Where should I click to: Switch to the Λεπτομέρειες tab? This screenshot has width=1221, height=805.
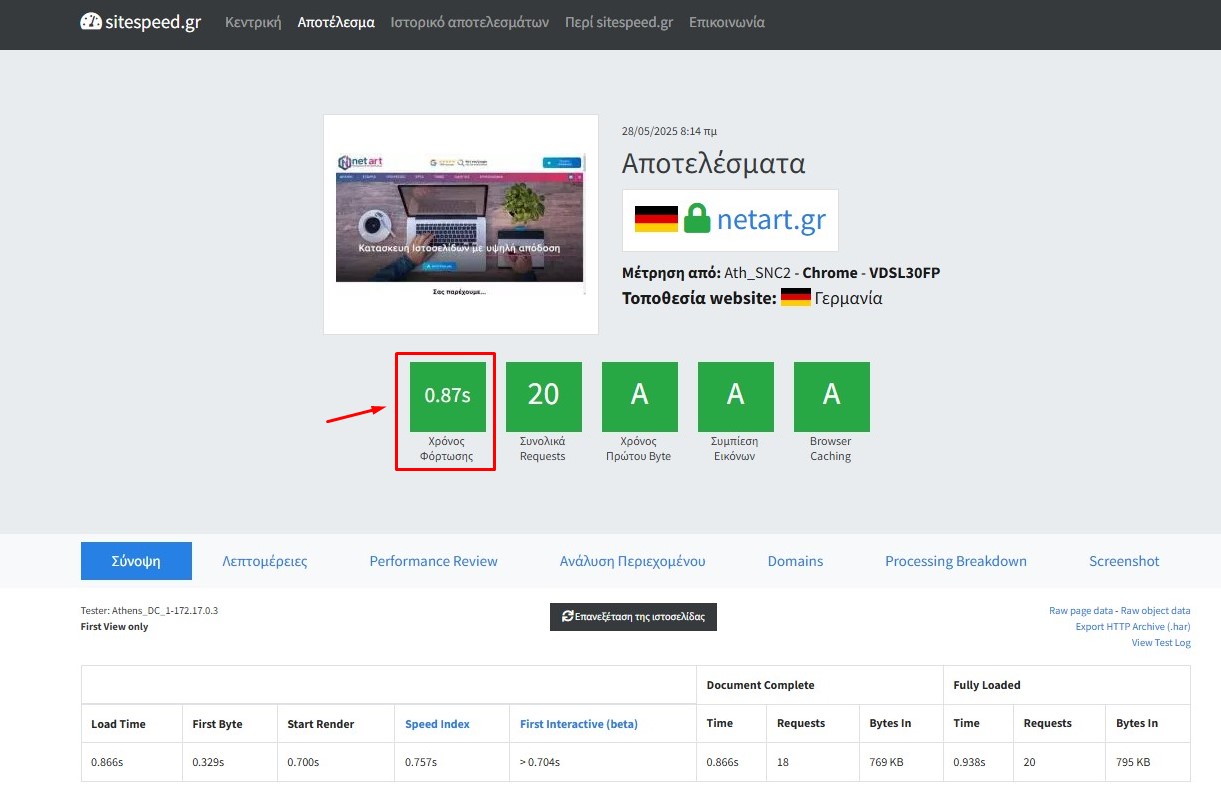pyautogui.click(x=264, y=561)
